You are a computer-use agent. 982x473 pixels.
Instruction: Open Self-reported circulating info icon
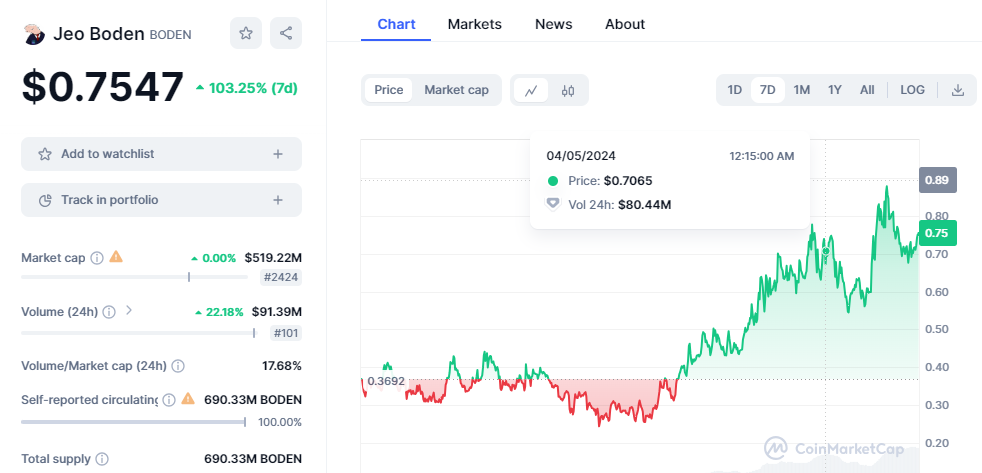tap(168, 399)
